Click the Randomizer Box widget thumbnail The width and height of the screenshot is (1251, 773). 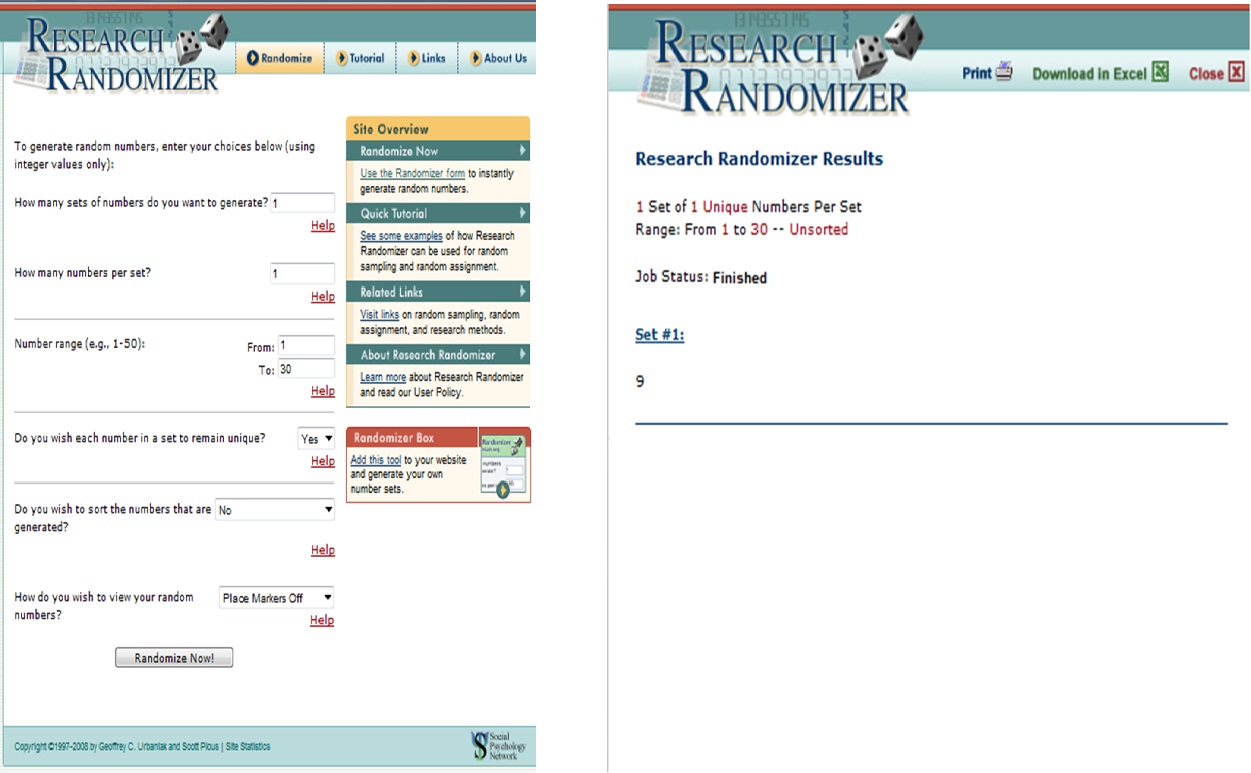(502, 466)
